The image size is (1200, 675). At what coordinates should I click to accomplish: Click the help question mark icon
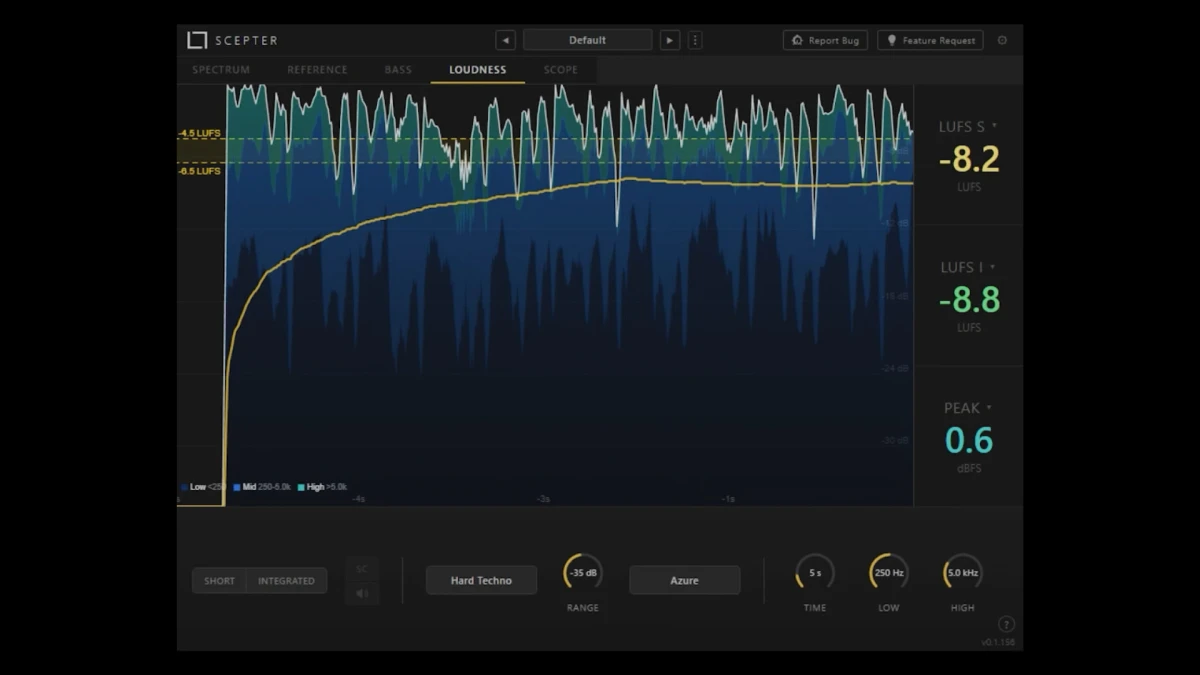[1006, 624]
